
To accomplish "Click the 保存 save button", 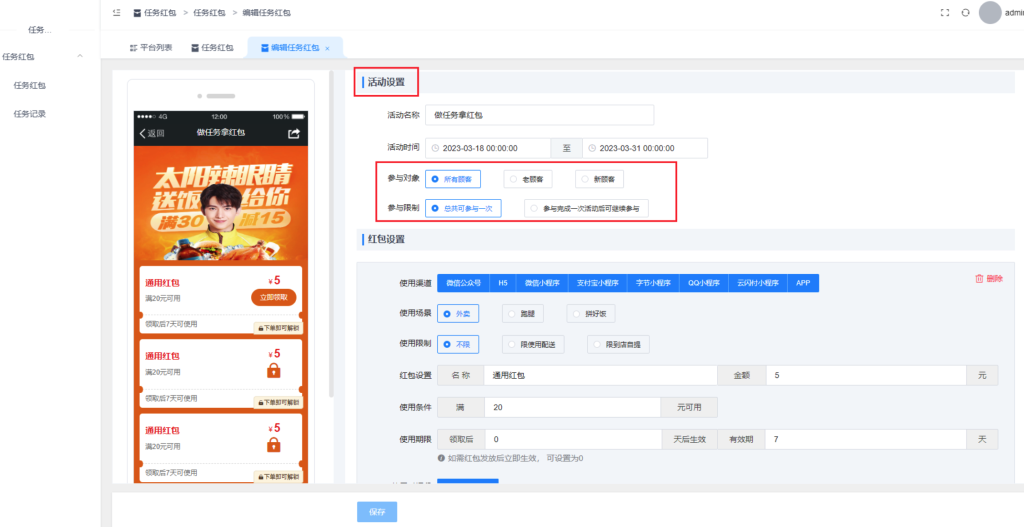I will coord(377,512).
